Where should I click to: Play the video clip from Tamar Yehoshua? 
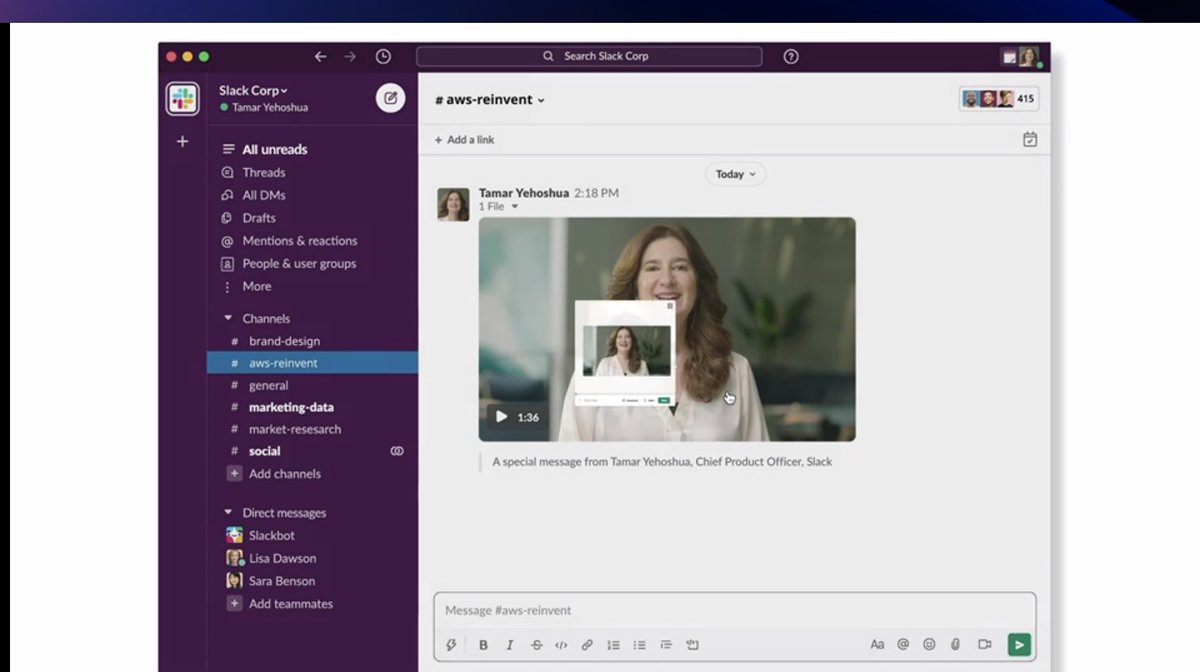pyautogui.click(x=502, y=417)
